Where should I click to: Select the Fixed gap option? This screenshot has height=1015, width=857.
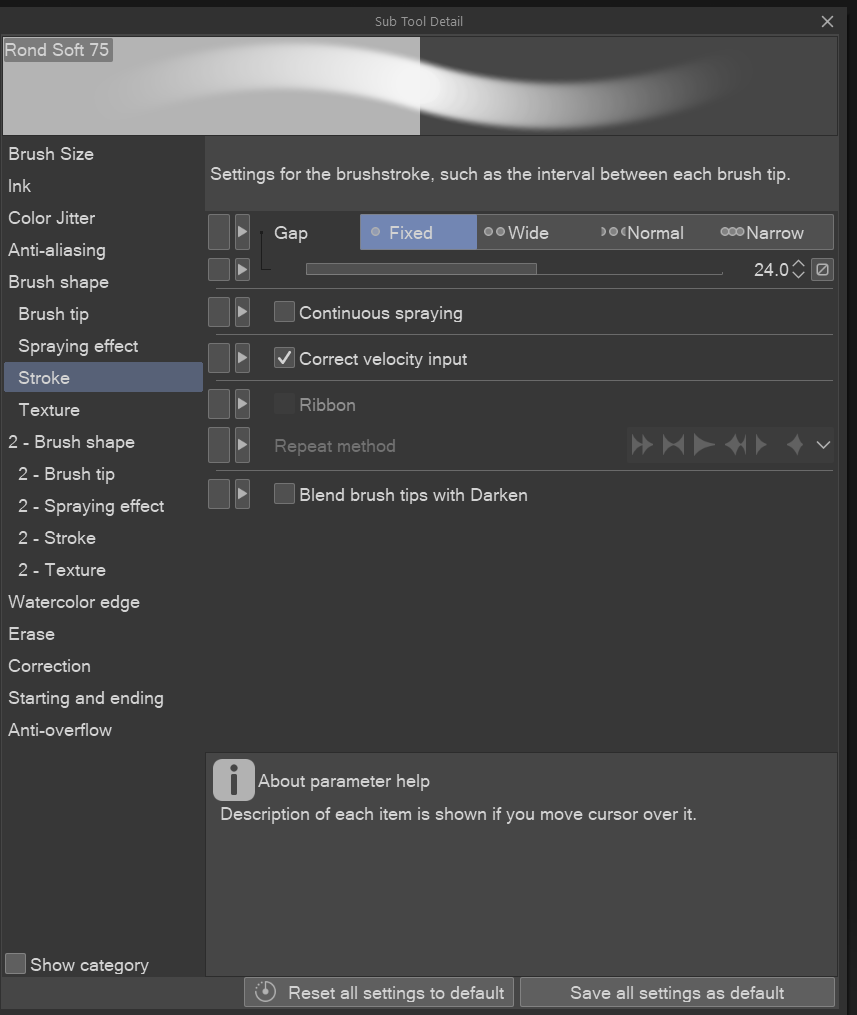coord(418,232)
